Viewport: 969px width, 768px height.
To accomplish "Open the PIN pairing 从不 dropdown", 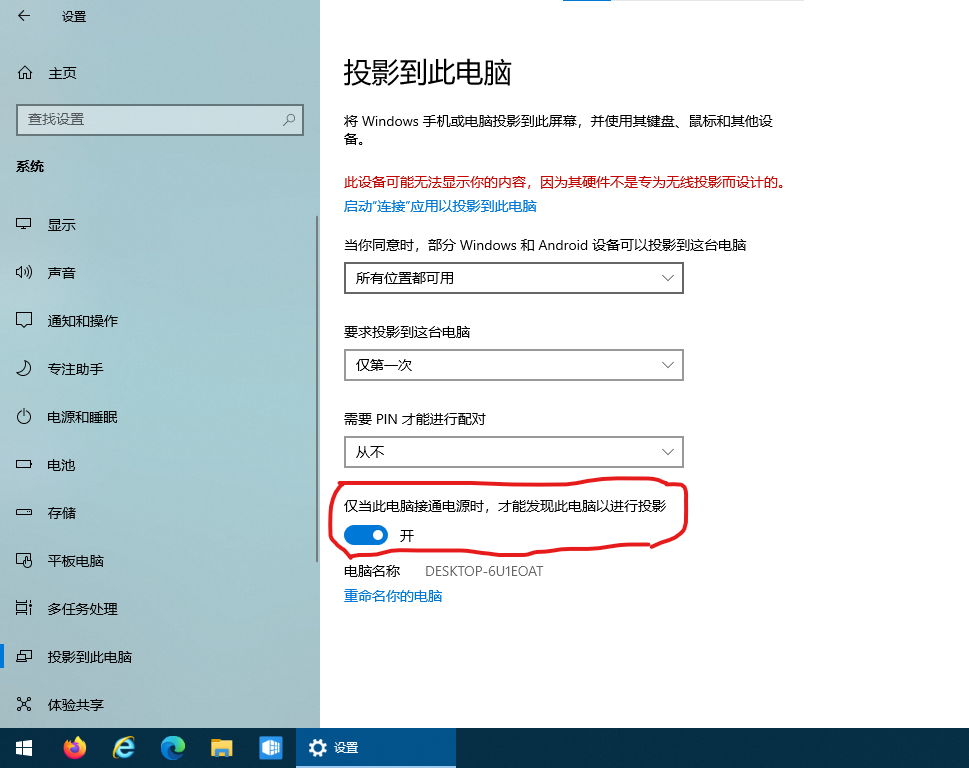I will point(513,452).
